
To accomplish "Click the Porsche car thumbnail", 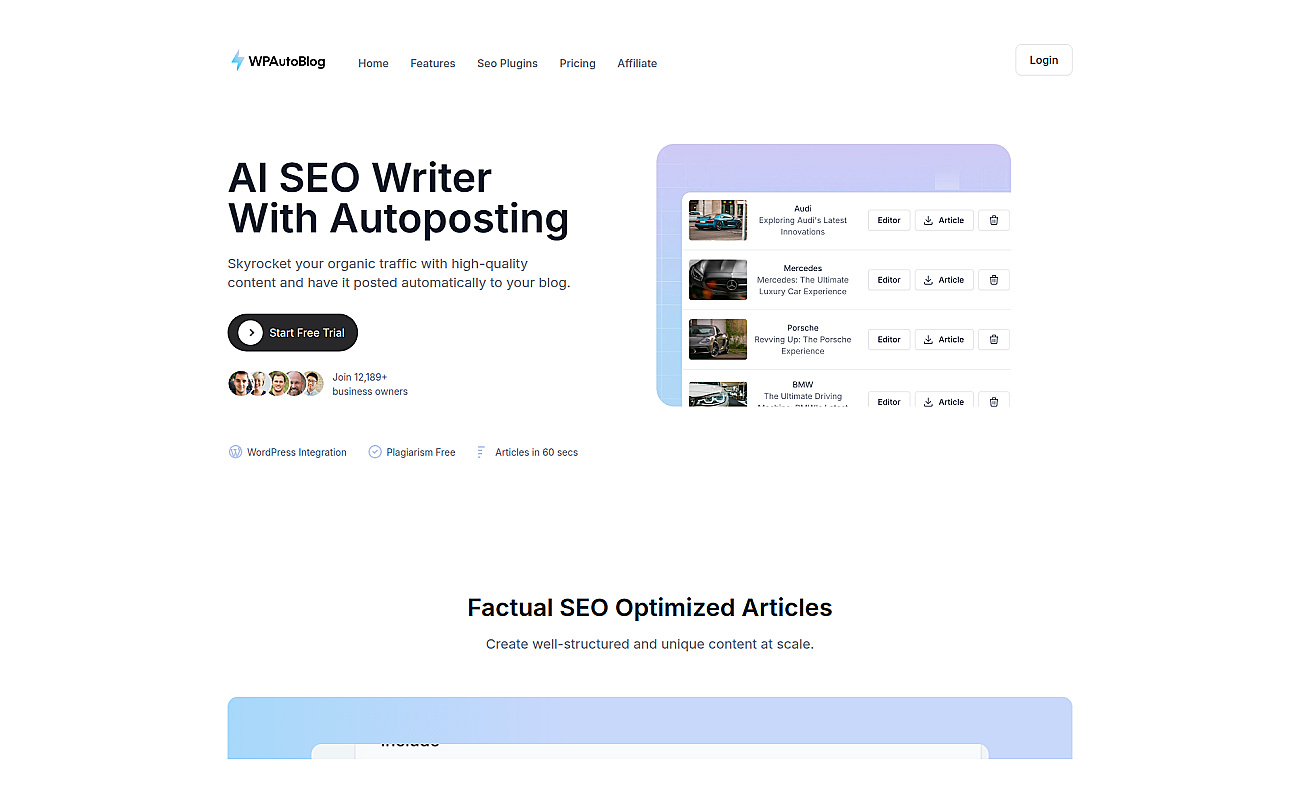I will click(x=718, y=339).
